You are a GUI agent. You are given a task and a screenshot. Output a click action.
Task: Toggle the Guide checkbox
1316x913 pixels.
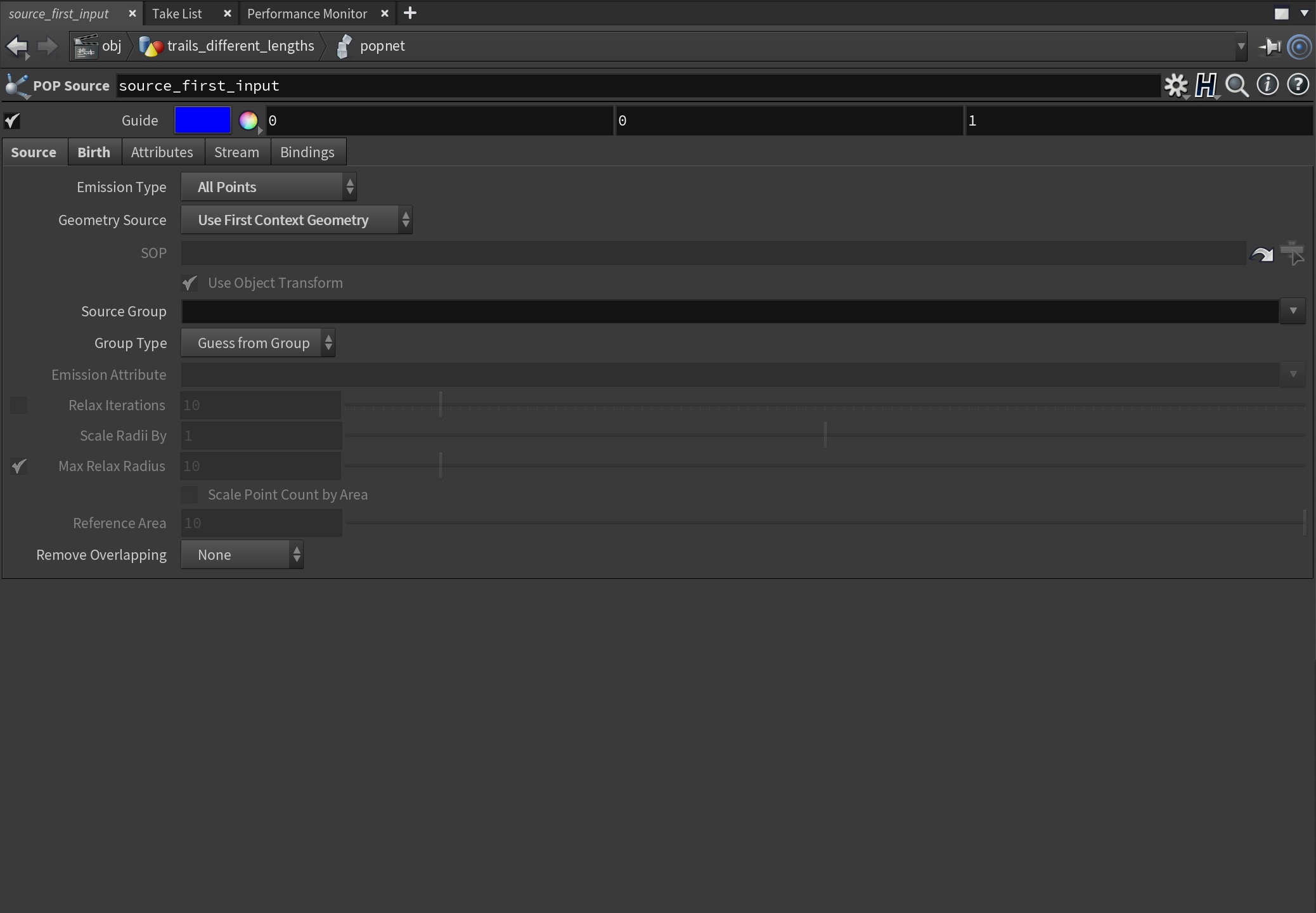(12, 120)
